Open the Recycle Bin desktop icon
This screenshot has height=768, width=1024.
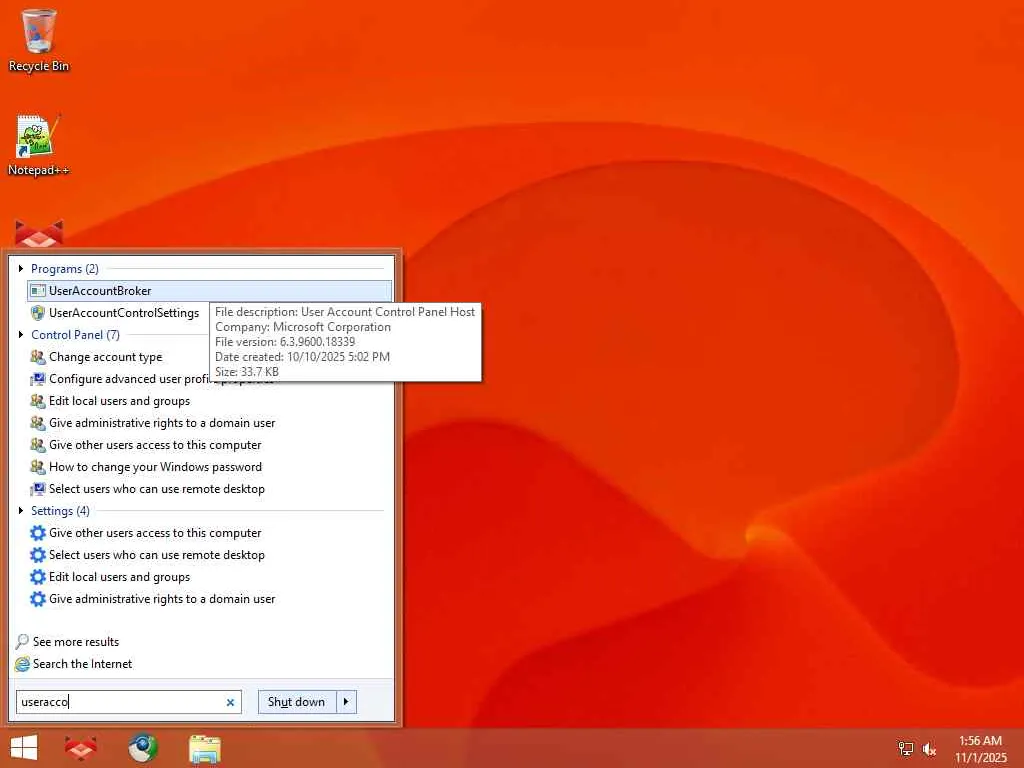pyautogui.click(x=39, y=40)
